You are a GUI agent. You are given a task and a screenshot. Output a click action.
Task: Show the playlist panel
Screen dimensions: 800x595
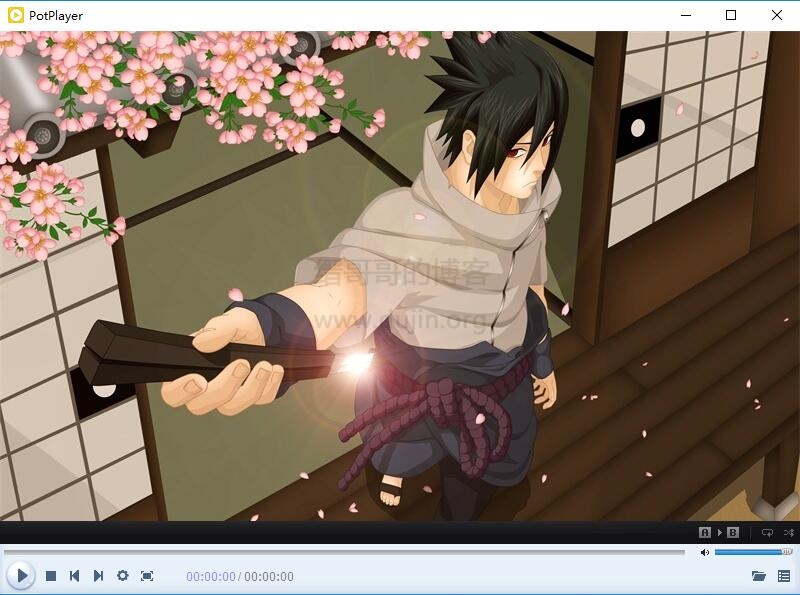click(x=784, y=576)
